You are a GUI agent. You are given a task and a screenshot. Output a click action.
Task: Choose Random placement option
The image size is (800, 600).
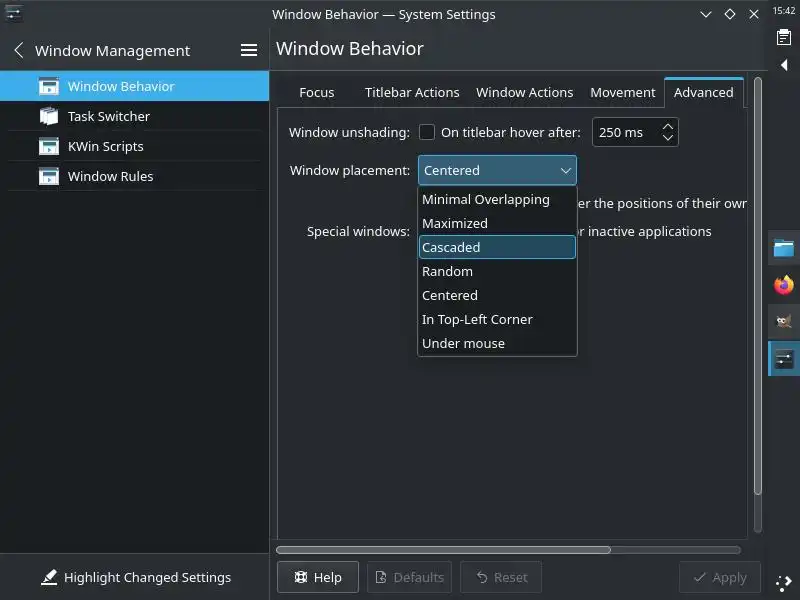497,271
